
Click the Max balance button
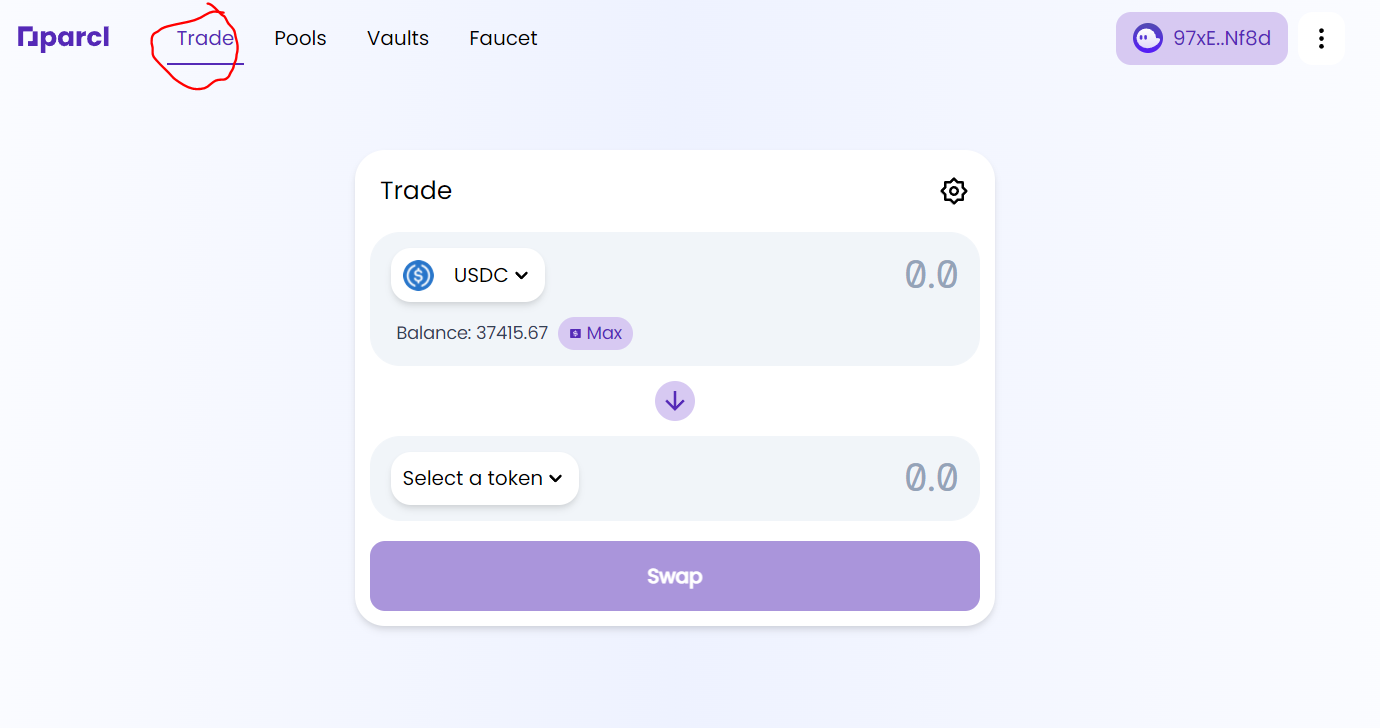coord(595,334)
